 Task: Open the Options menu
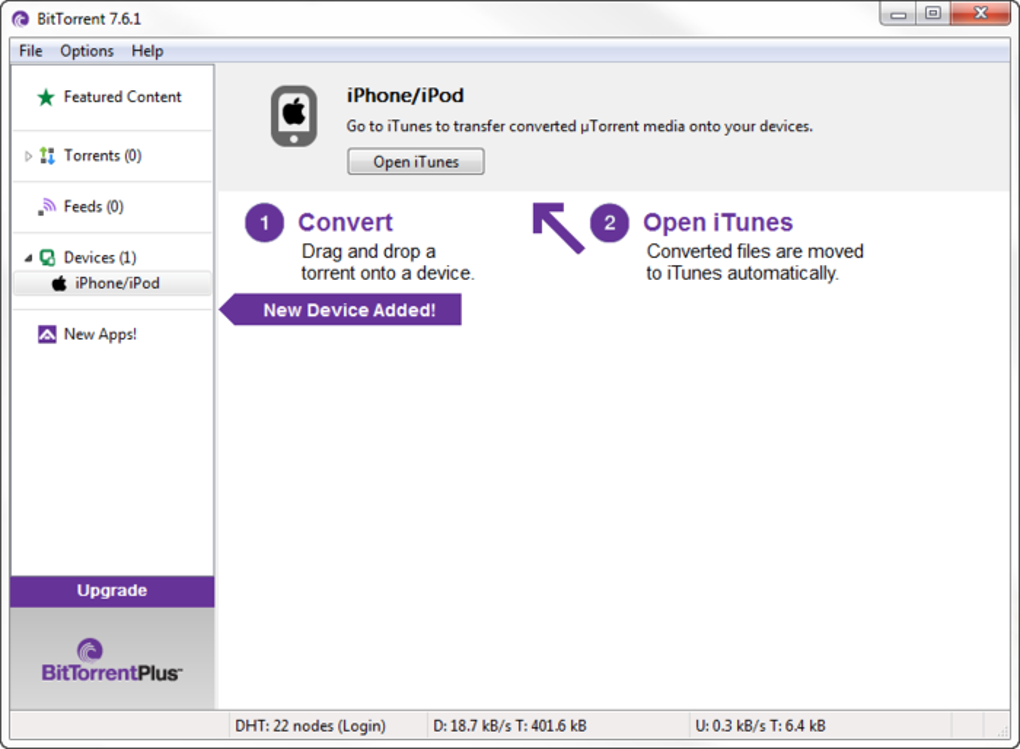point(87,51)
